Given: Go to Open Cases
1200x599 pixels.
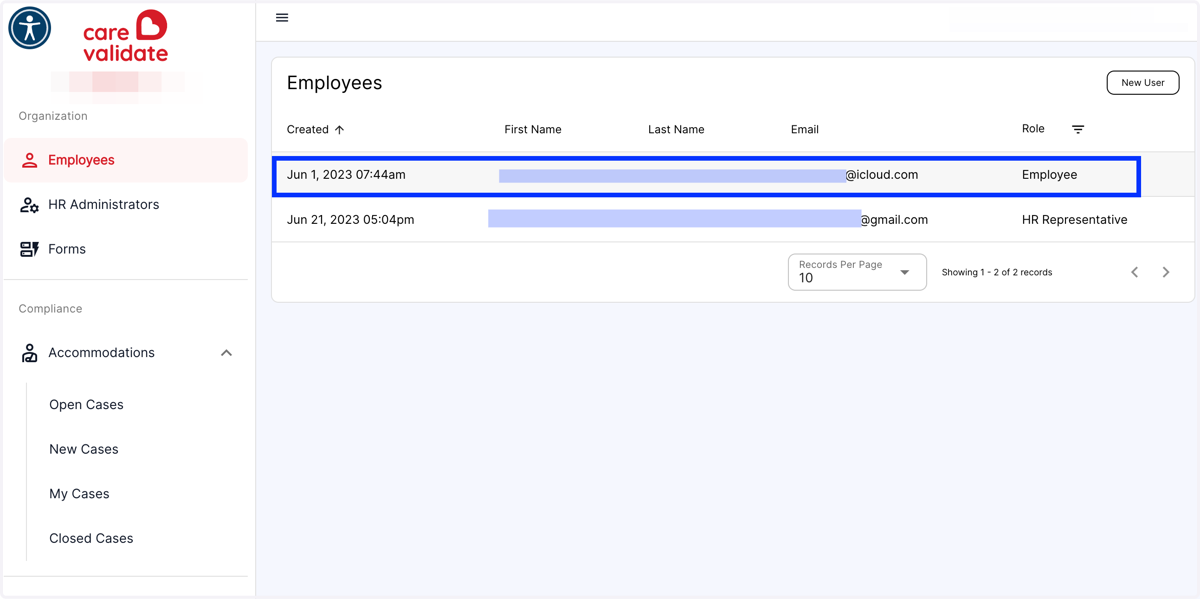Looking at the screenshot, I should point(86,405).
